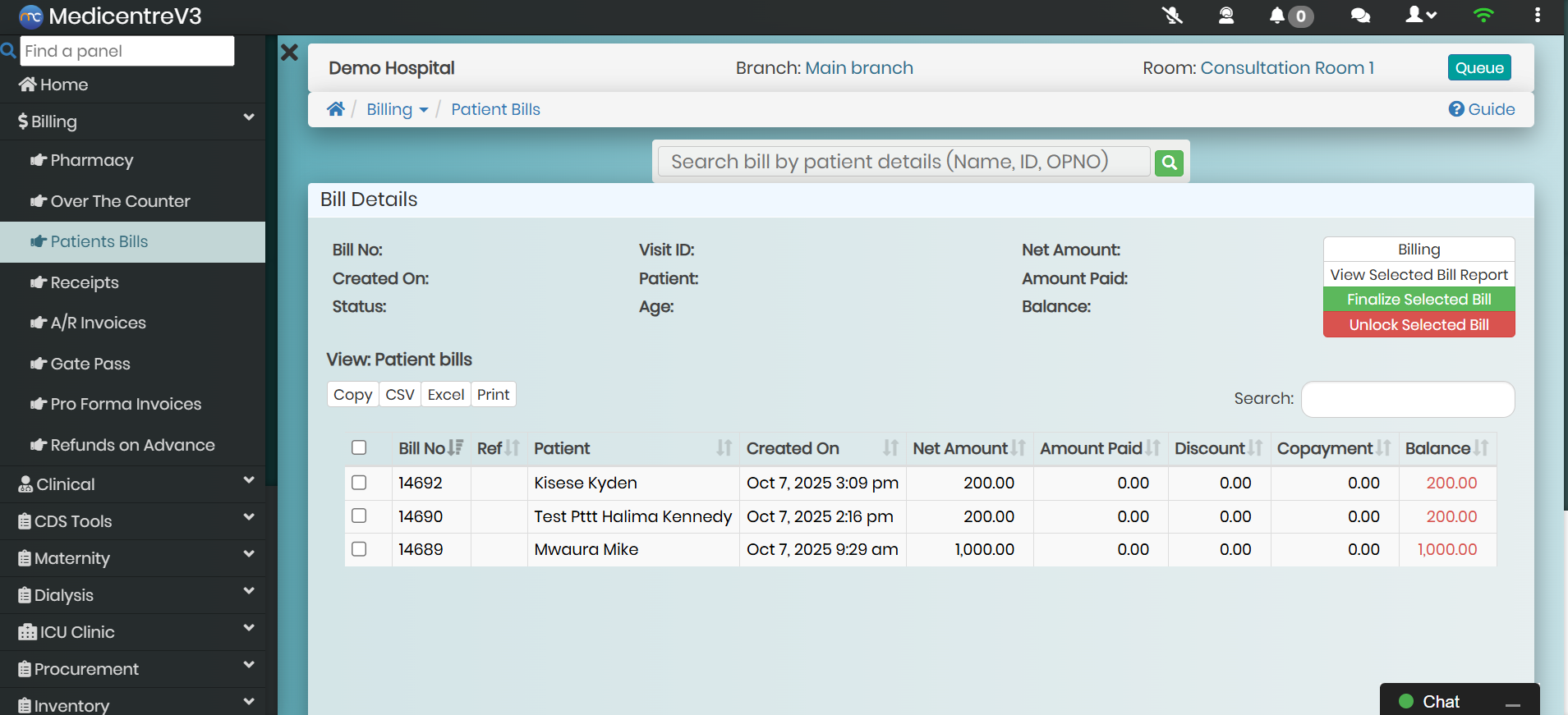
Task: Tick the checkbox for Mwaura Mike's bill
Action: click(359, 549)
